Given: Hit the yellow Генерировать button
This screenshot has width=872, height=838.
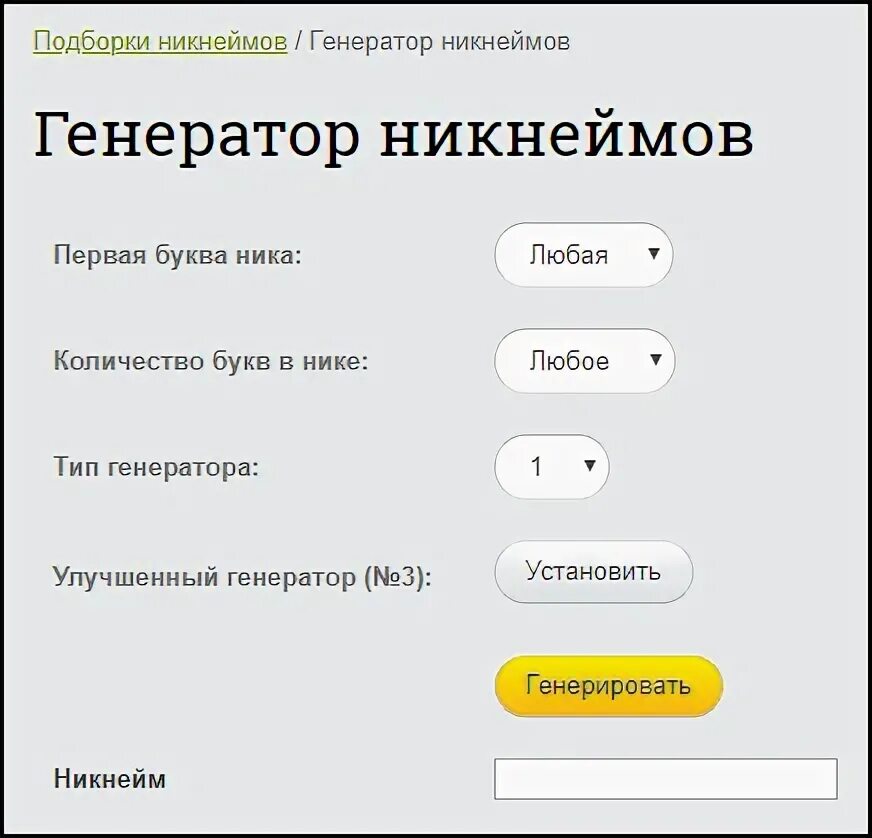Looking at the screenshot, I should 608,686.
